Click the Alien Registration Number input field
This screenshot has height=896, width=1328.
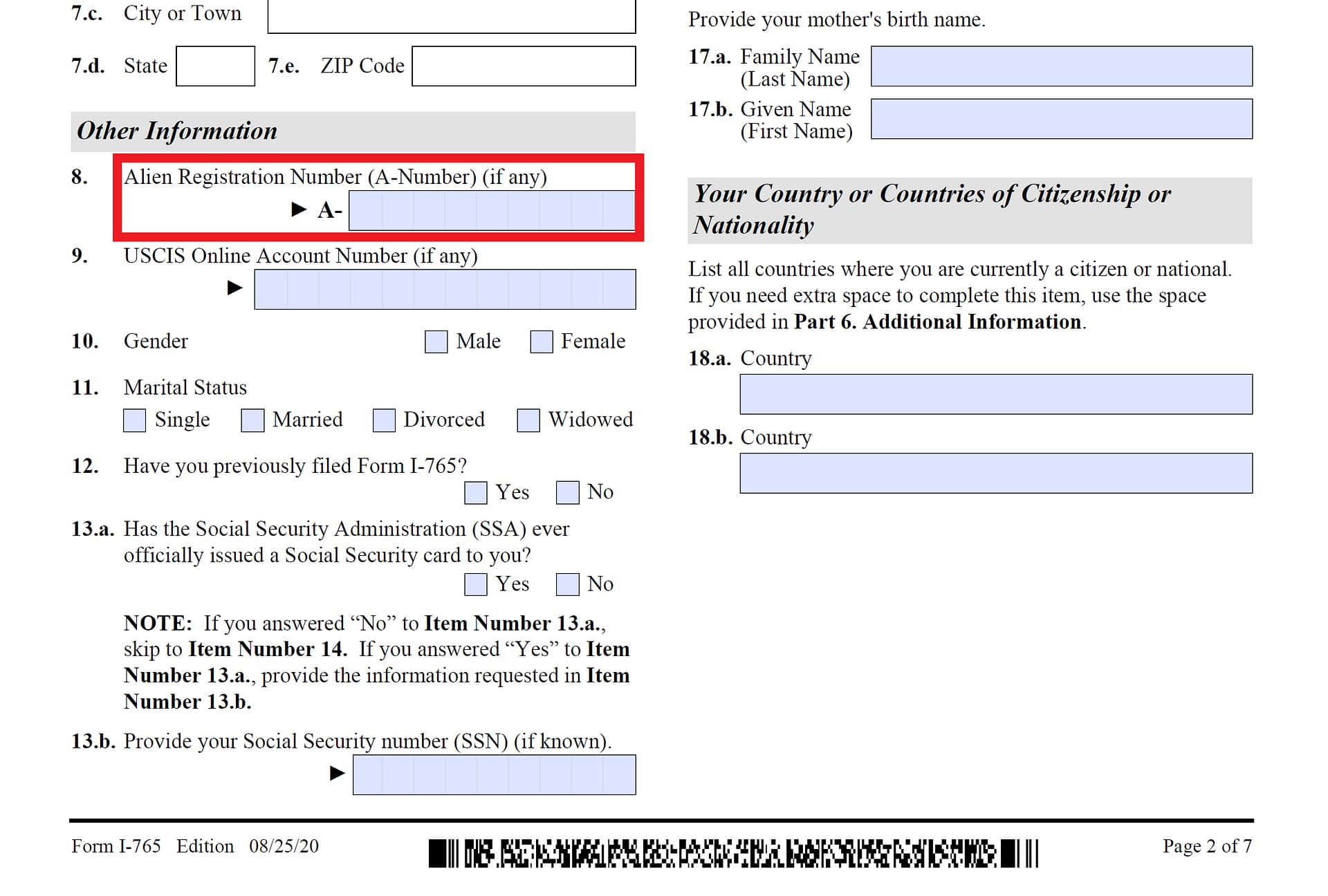coord(491,211)
